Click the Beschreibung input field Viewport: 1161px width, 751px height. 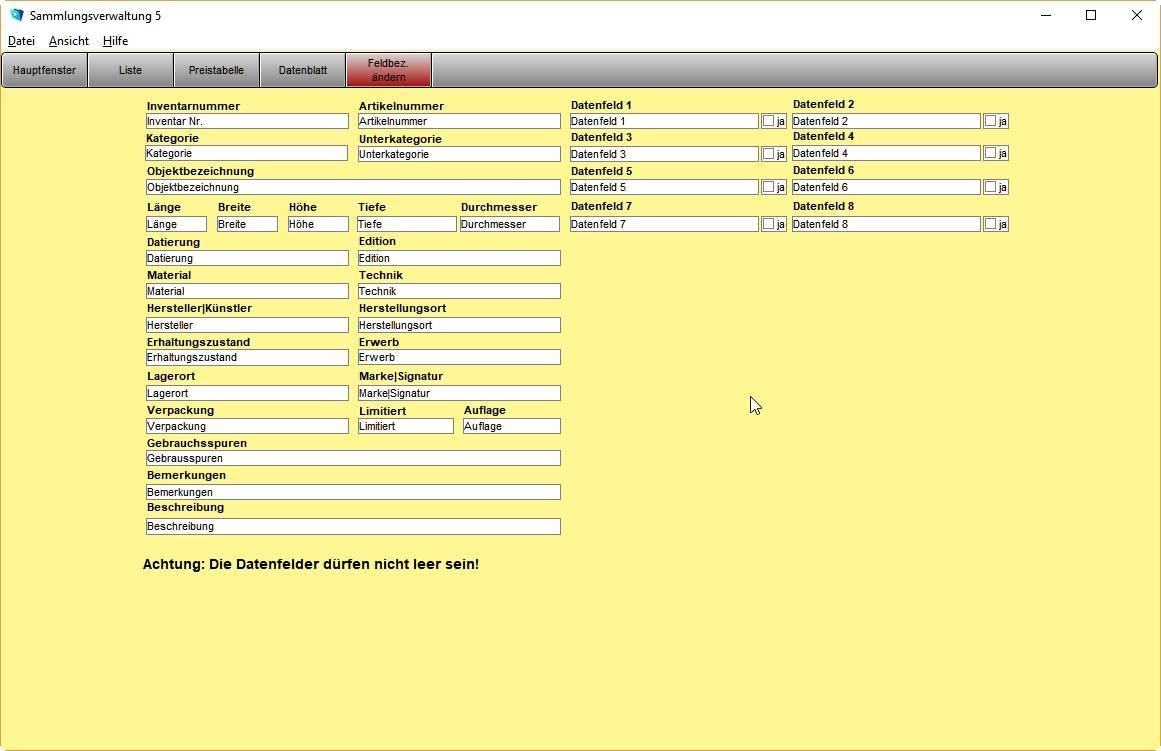coord(353,526)
